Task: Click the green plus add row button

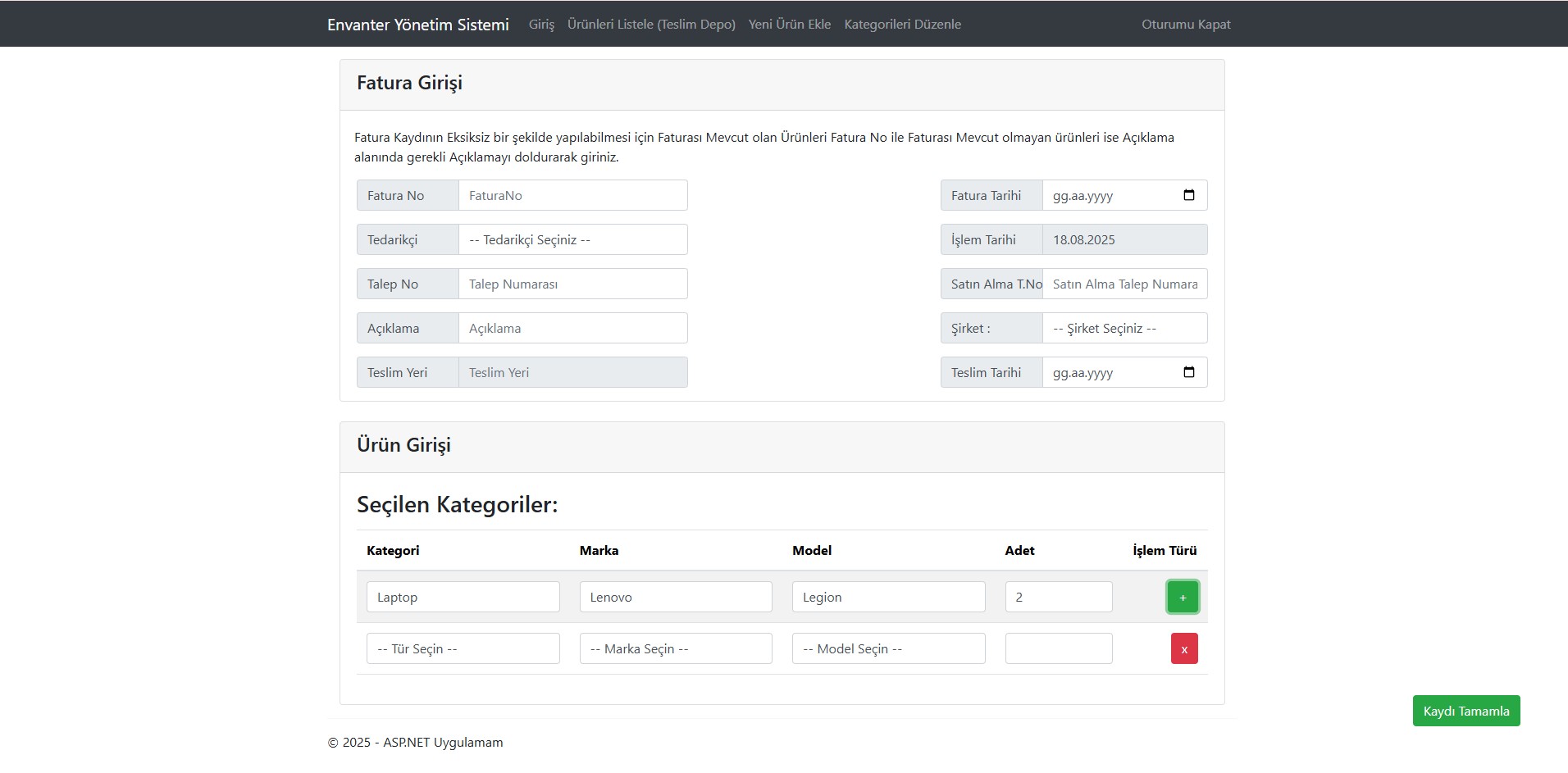Action: (1182, 598)
